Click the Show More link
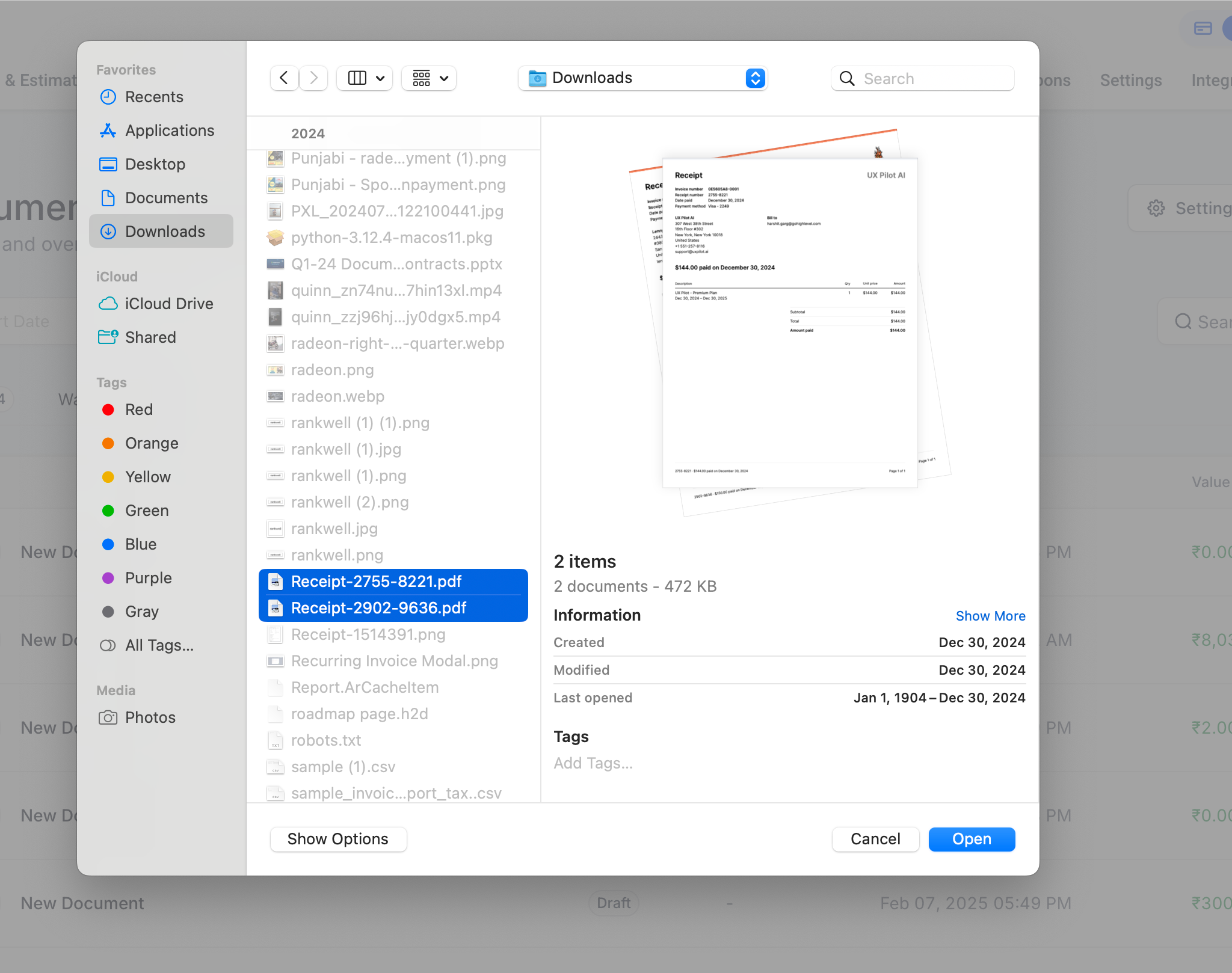 (990, 616)
